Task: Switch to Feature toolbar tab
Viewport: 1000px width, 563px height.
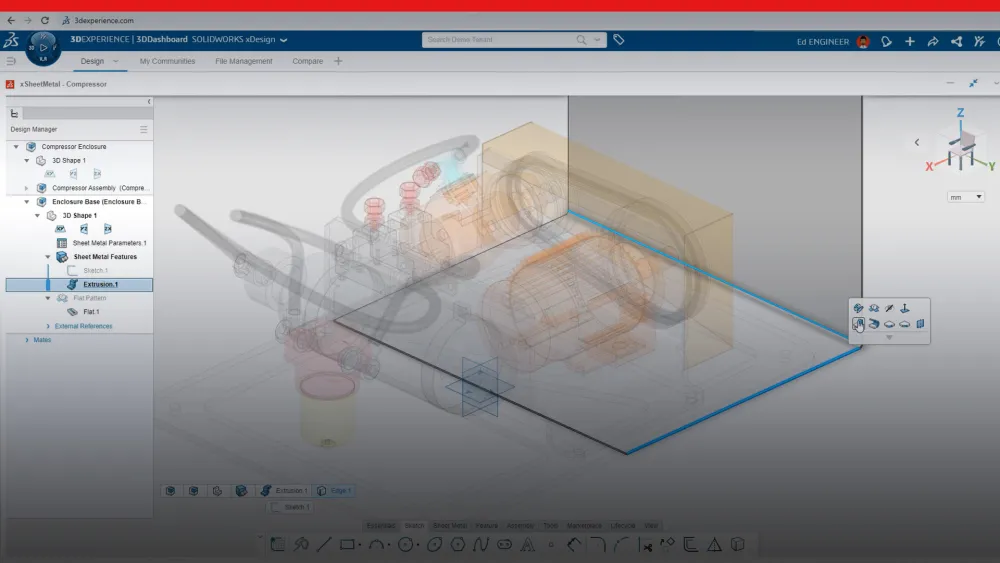Action: pos(486,526)
